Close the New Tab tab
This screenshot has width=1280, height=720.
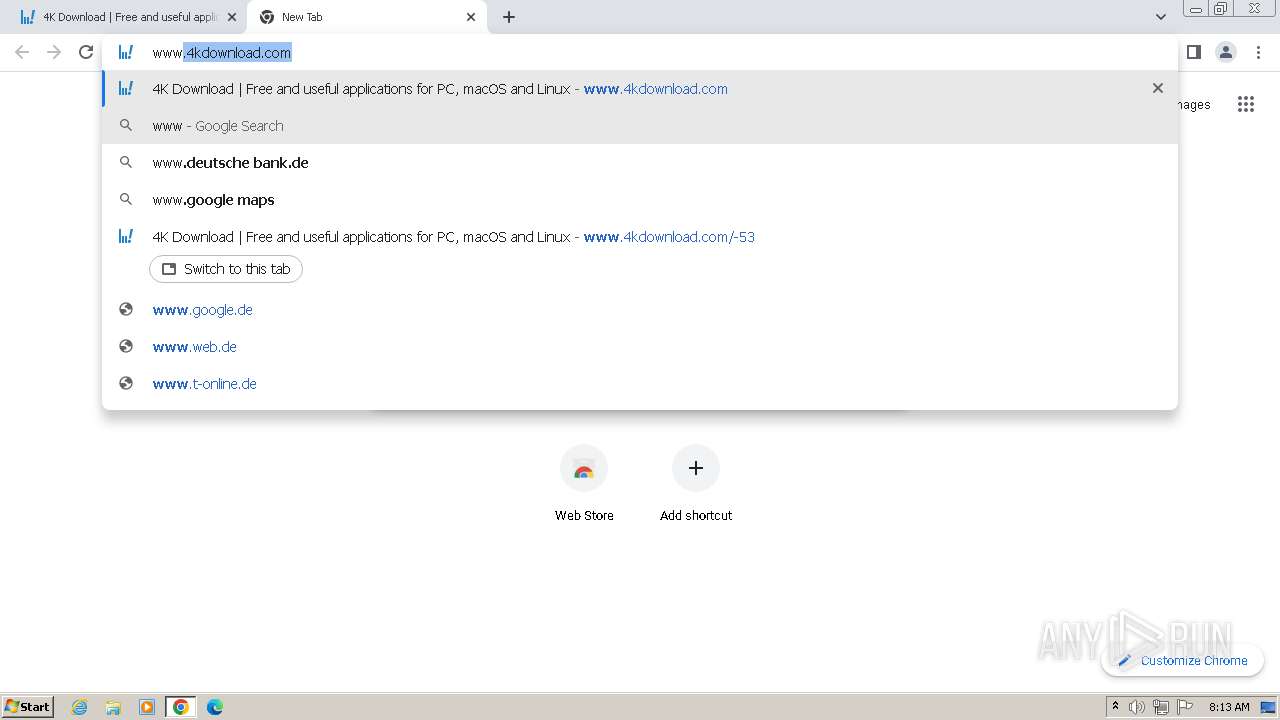pos(471,17)
